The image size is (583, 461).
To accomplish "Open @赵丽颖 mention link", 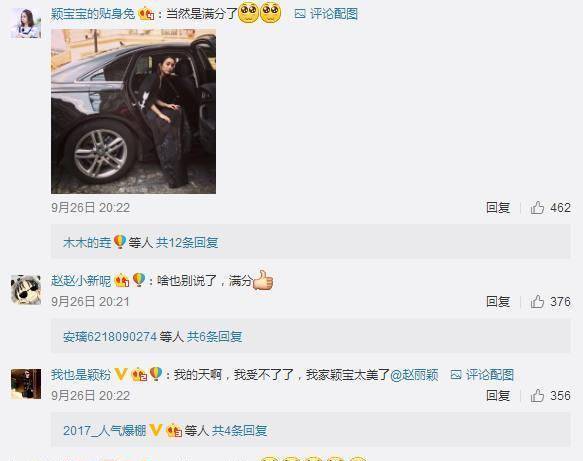I will [x=414, y=375].
